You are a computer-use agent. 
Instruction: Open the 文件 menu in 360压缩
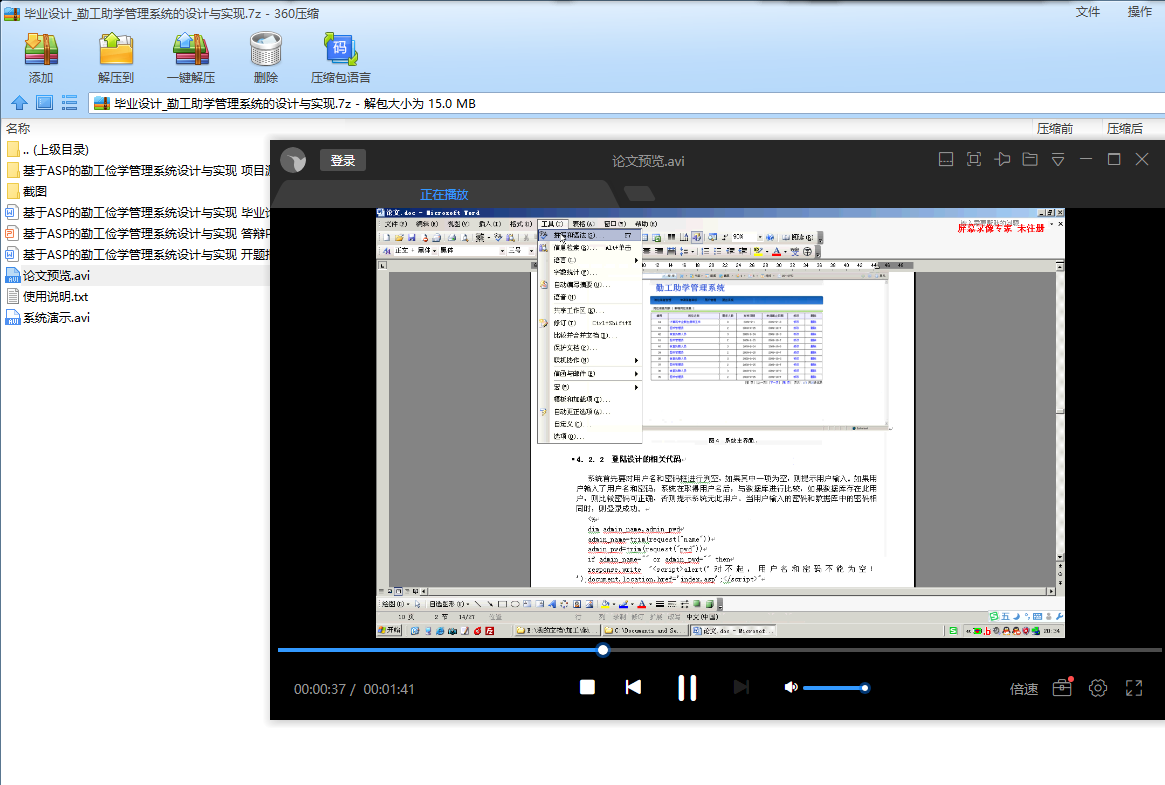tap(1088, 12)
